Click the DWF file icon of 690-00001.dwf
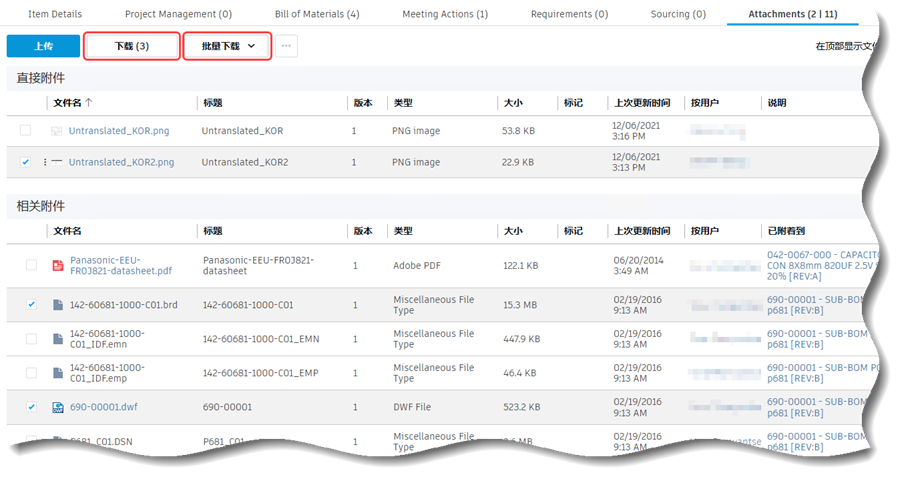This screenshot has height=477, width=900. point(58,407)
